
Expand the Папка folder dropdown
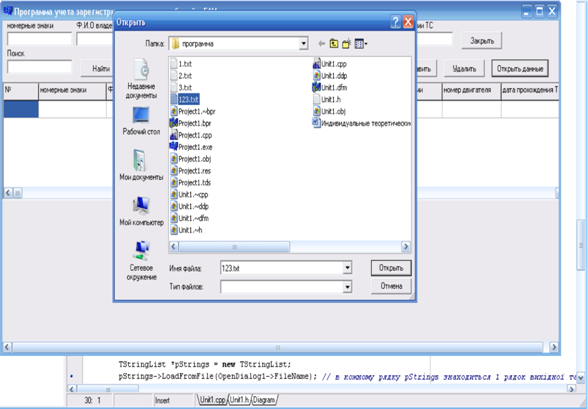click(303, 43)
